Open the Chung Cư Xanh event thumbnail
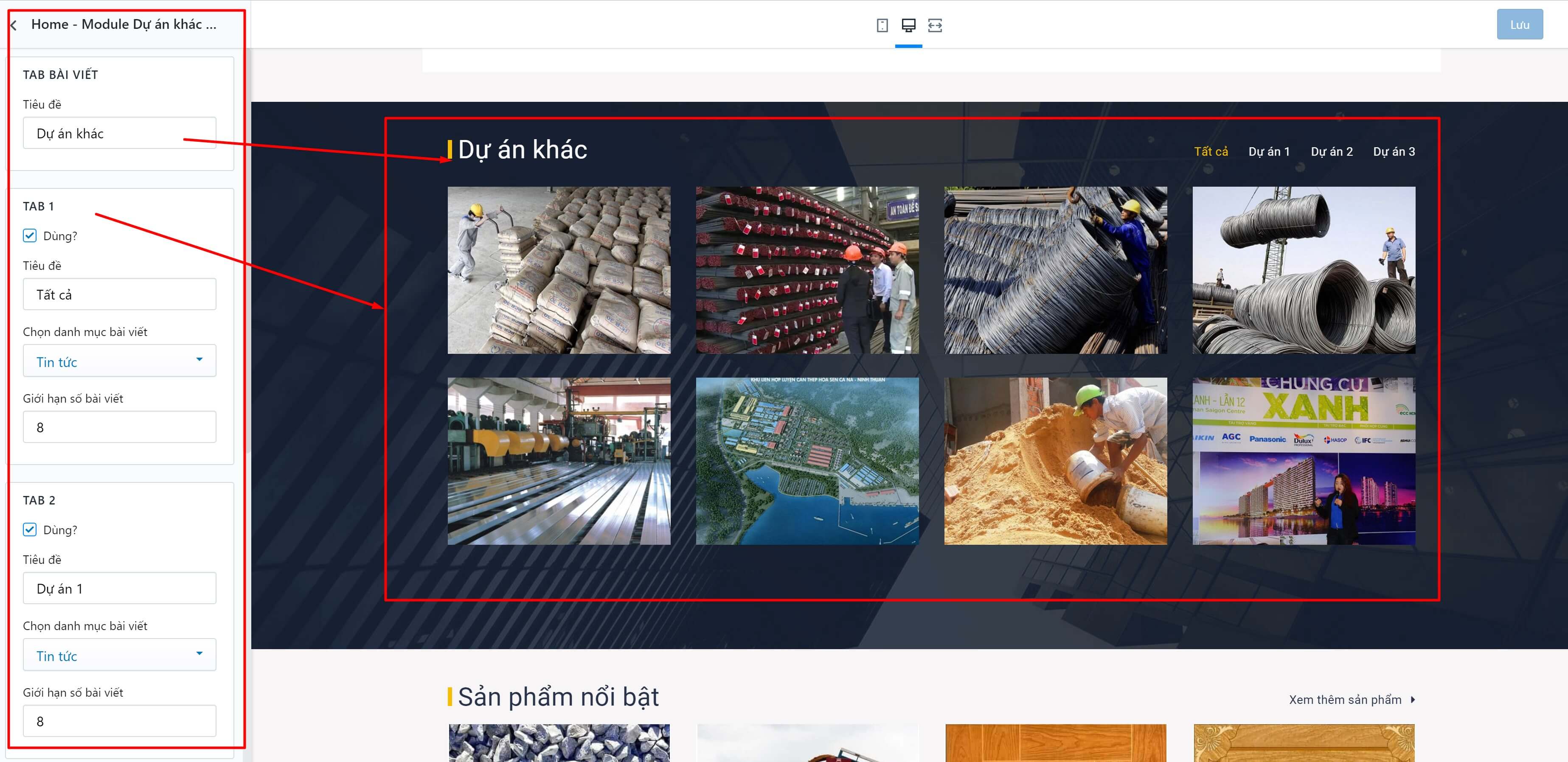This screenshot has width=1568, height=762. pos(1304,461)
